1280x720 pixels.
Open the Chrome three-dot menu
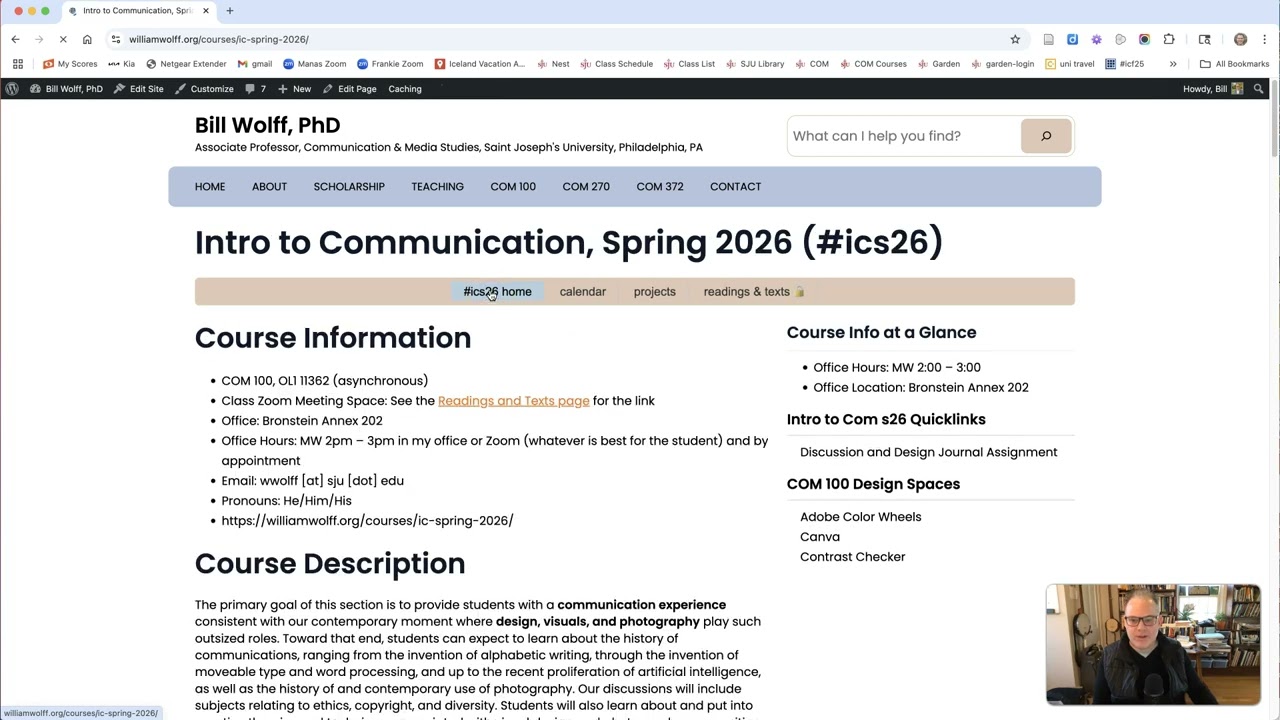click(x=1264, y=39)
